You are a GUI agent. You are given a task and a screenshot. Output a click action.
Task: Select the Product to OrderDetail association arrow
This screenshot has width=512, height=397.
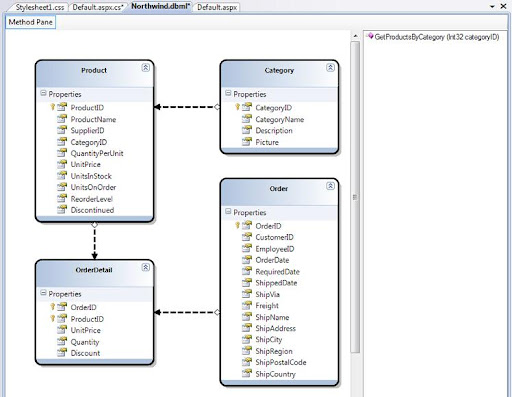94,241
